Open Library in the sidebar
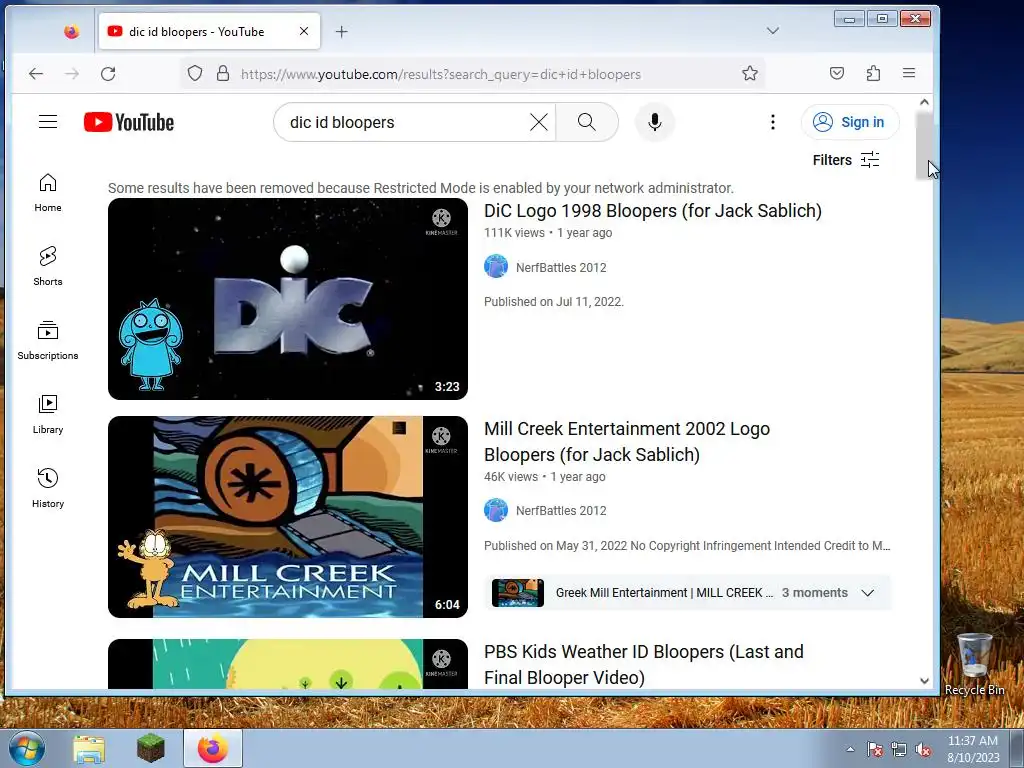The image size is (1024, 768). (x=48, y=415)
